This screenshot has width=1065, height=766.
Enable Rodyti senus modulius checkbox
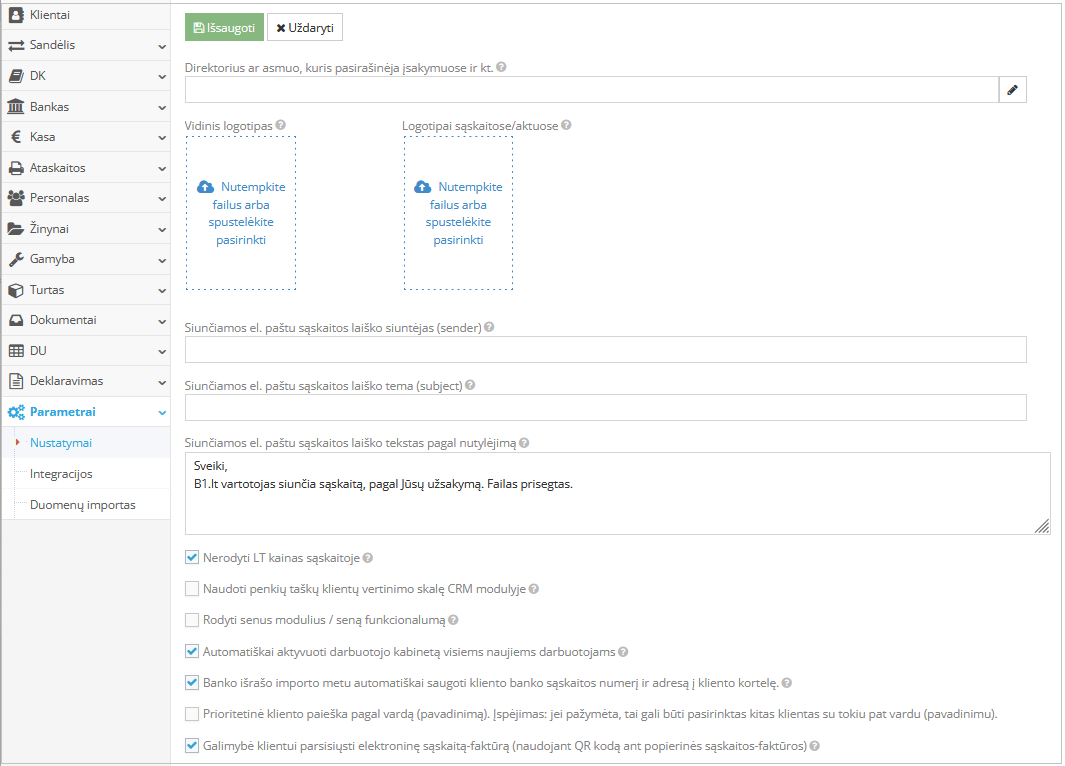[192, 620]
